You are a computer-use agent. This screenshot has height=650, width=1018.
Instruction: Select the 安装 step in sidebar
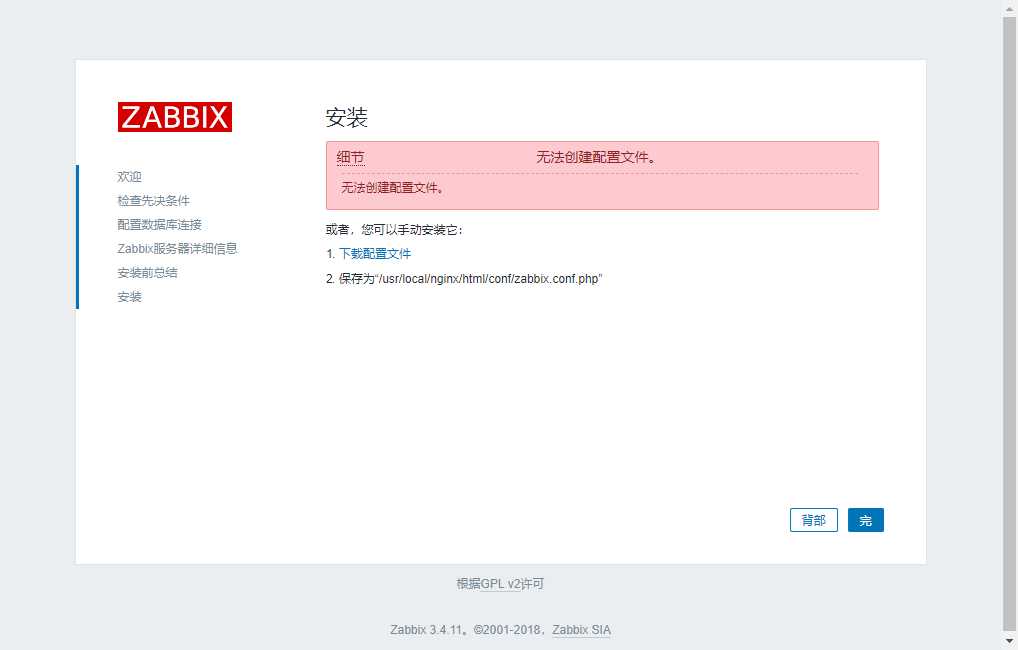(129, 297)
